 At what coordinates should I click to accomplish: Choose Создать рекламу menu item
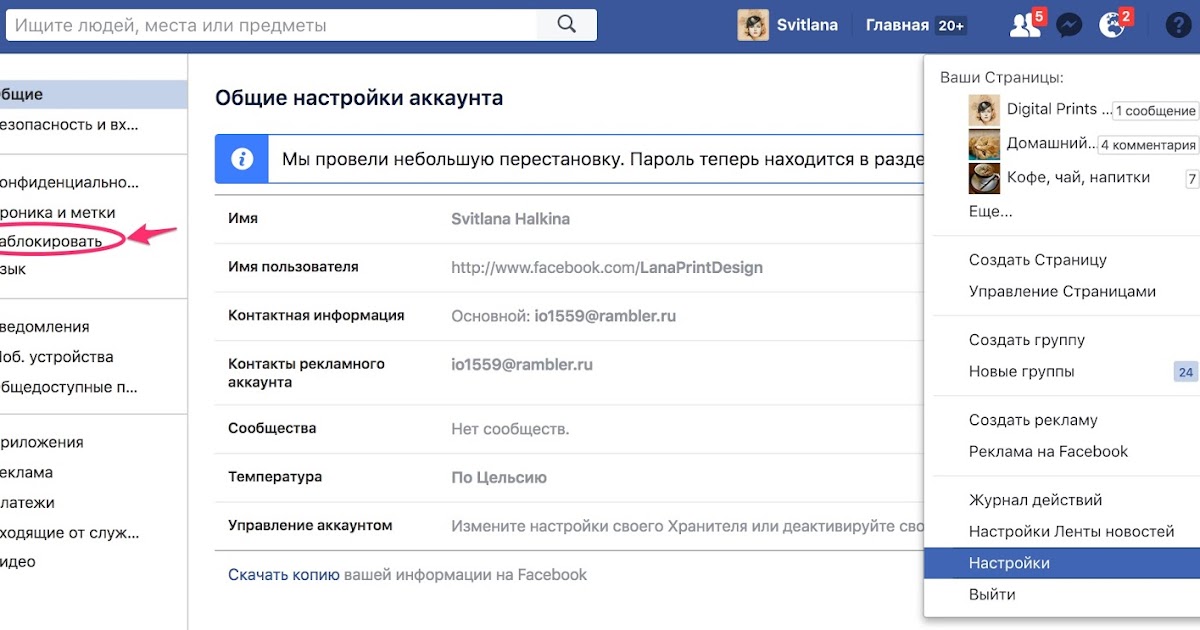(1033, 420)
